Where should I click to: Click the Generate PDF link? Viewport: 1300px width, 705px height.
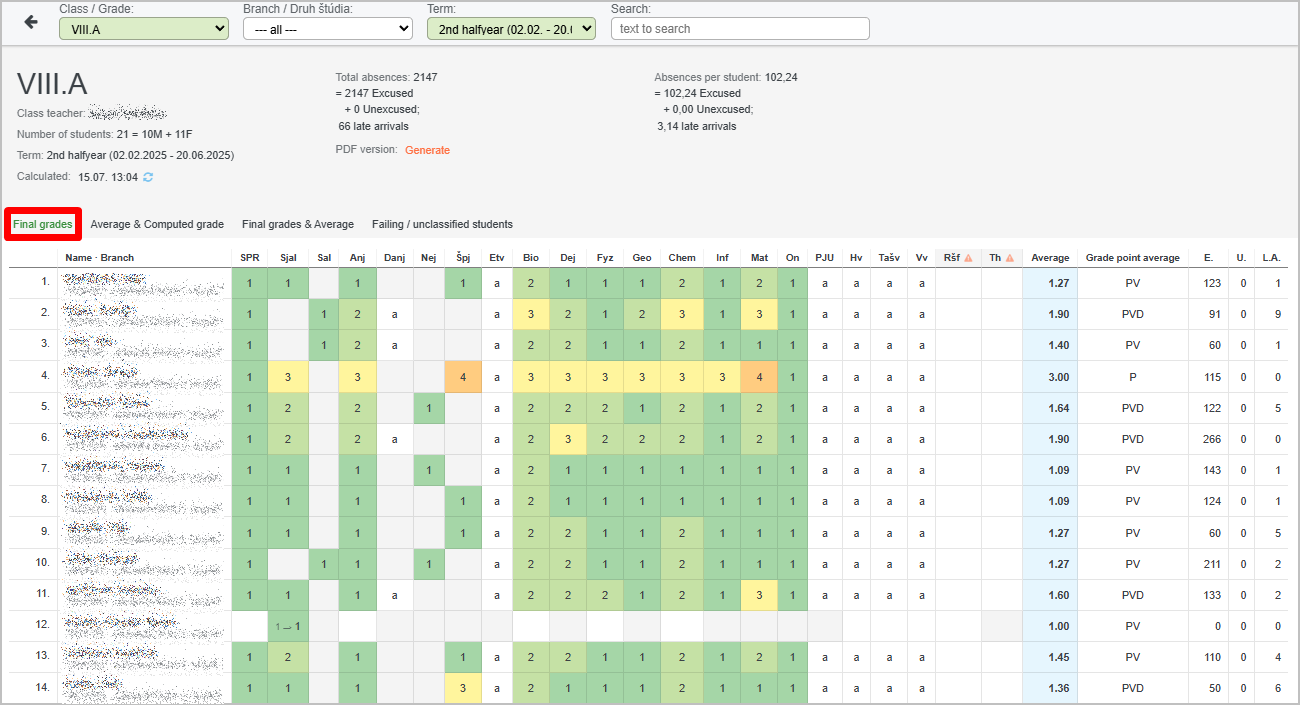[427, 150]
